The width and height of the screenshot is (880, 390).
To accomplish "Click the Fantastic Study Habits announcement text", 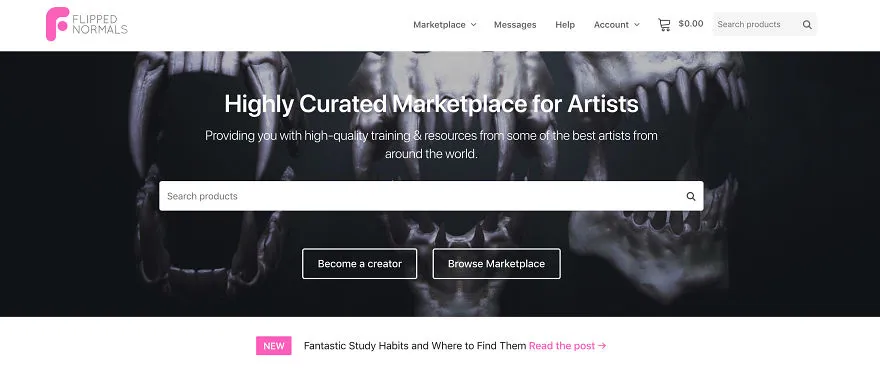I will pos(415,346).
